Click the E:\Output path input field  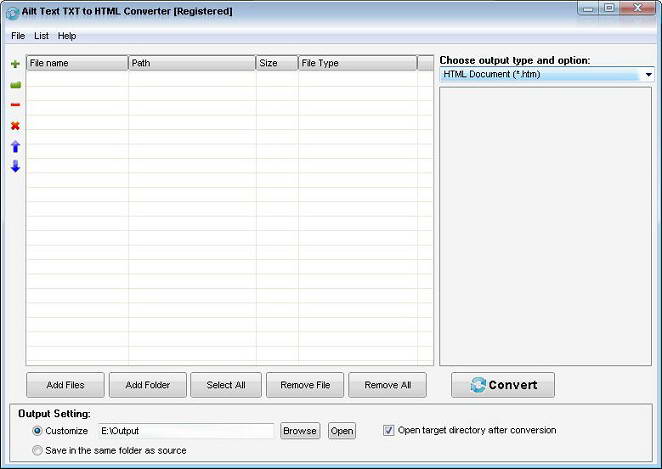pos(186,431)
